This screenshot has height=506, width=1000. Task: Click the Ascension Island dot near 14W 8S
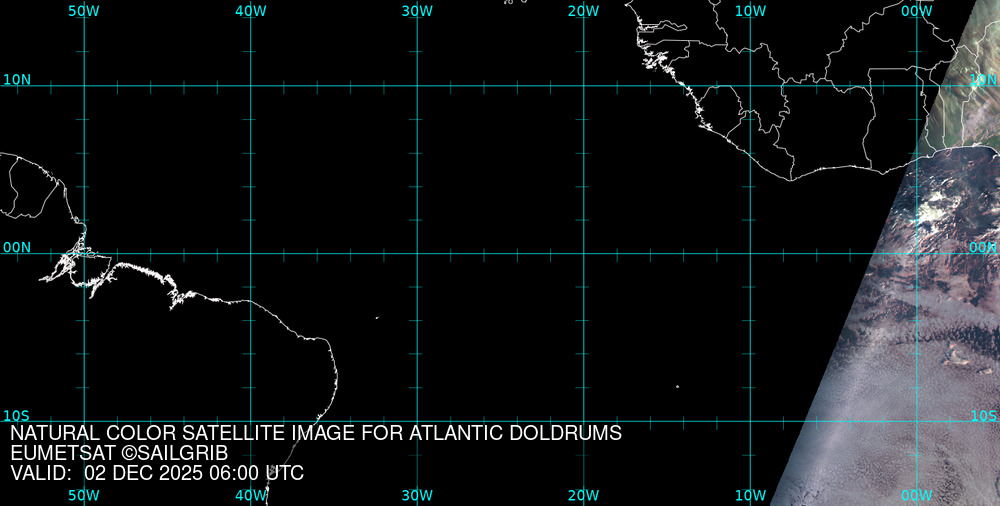(x=677, y=387)
